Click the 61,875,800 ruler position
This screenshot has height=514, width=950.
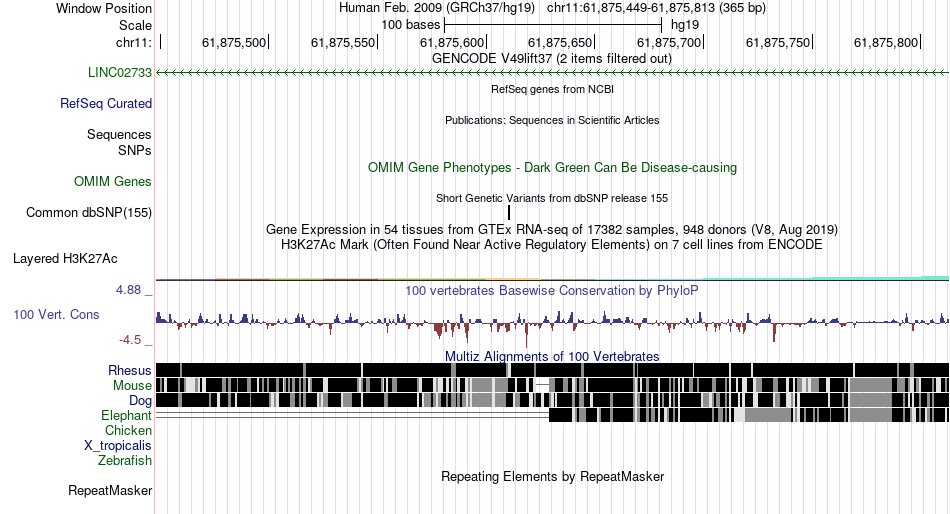(x=886, y=42)
